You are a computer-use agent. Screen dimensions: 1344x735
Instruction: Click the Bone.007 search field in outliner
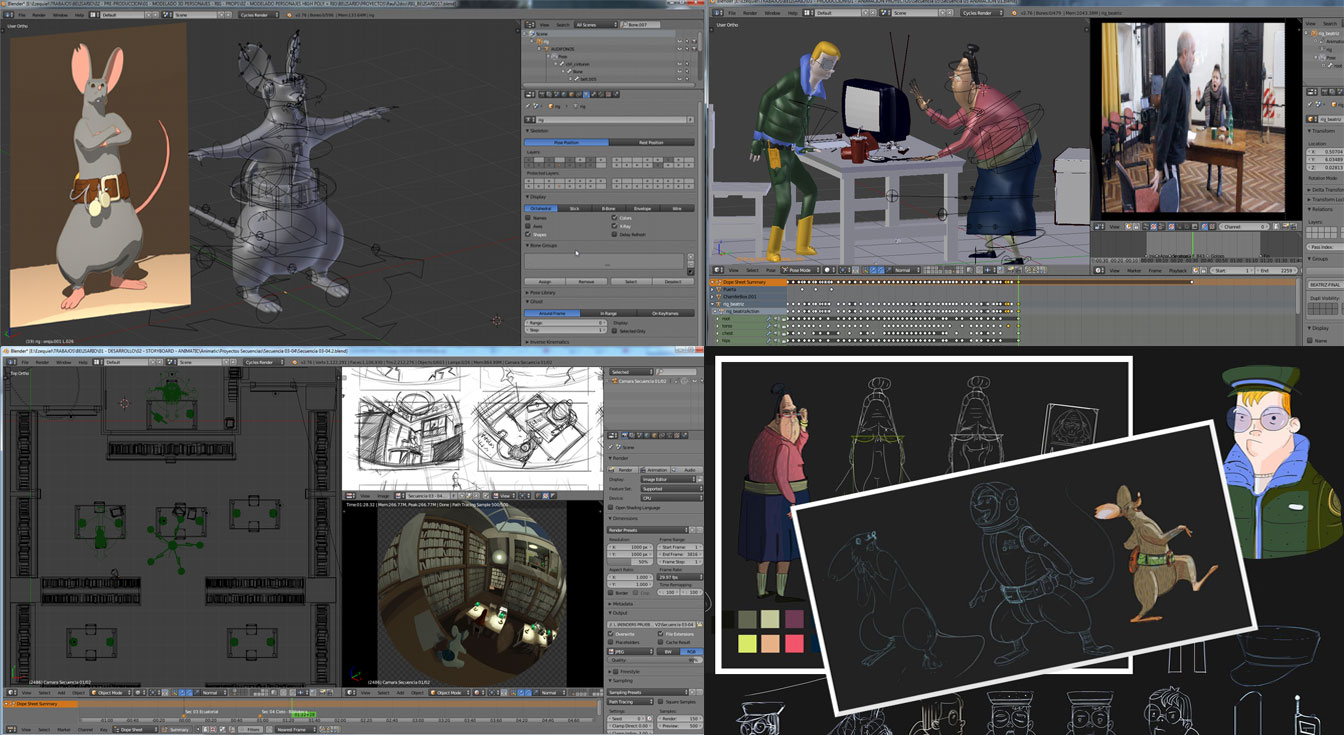[x=640, y=24]
